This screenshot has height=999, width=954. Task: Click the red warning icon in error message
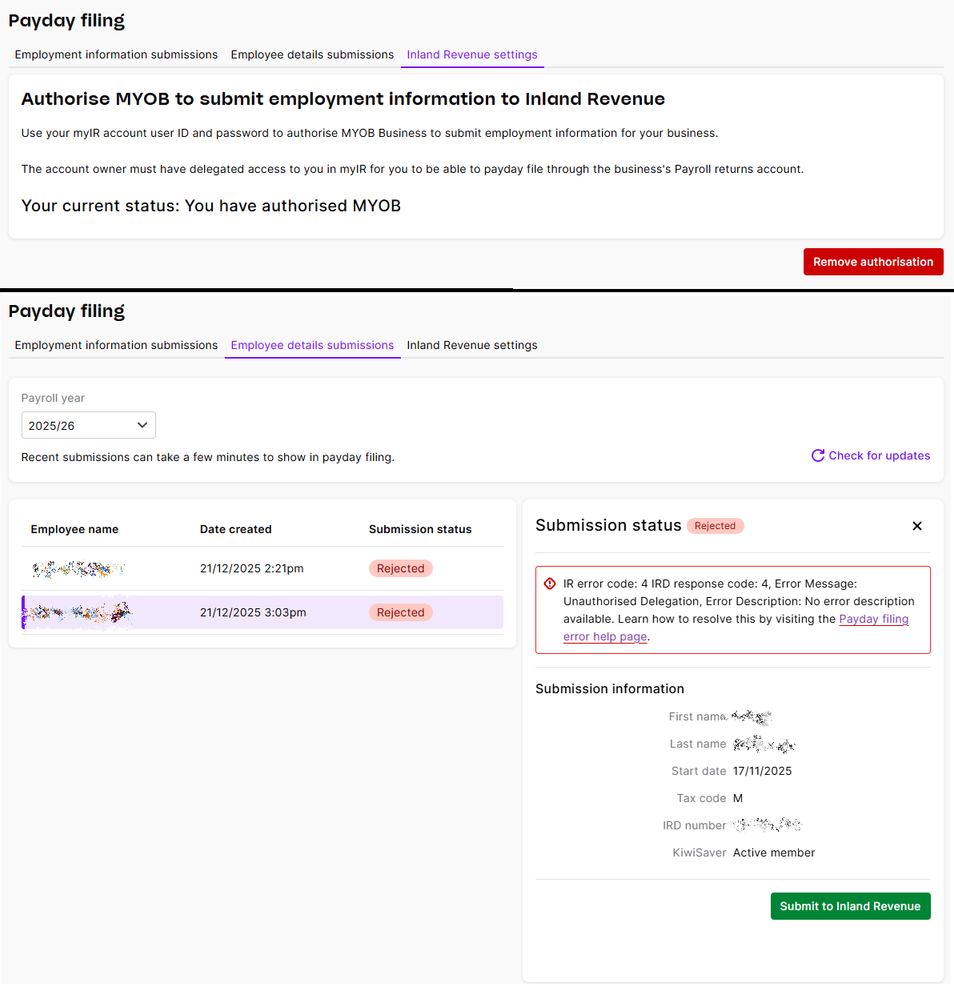550,584
